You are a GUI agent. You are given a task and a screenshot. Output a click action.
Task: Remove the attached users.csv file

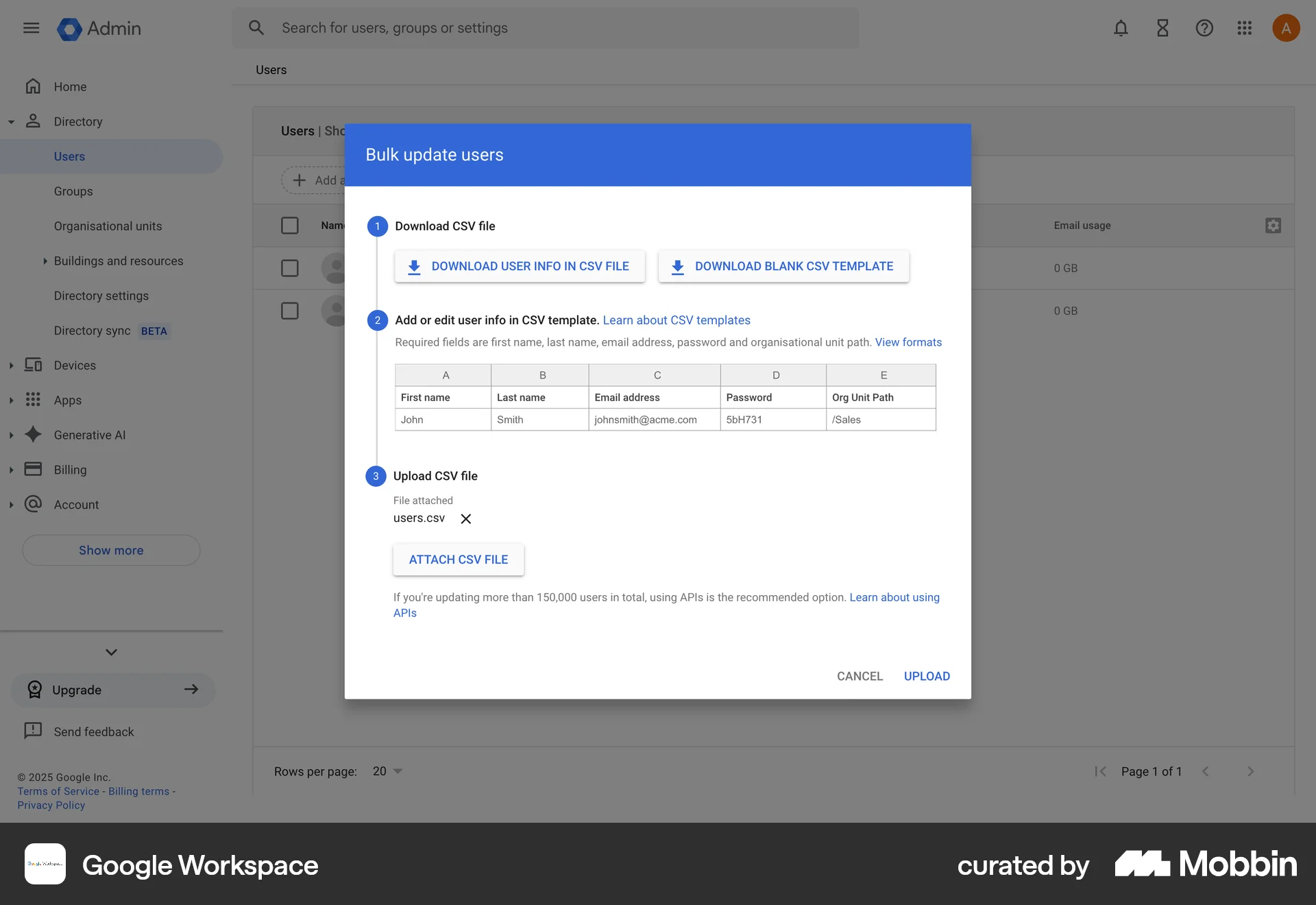(x=465, y=518)
